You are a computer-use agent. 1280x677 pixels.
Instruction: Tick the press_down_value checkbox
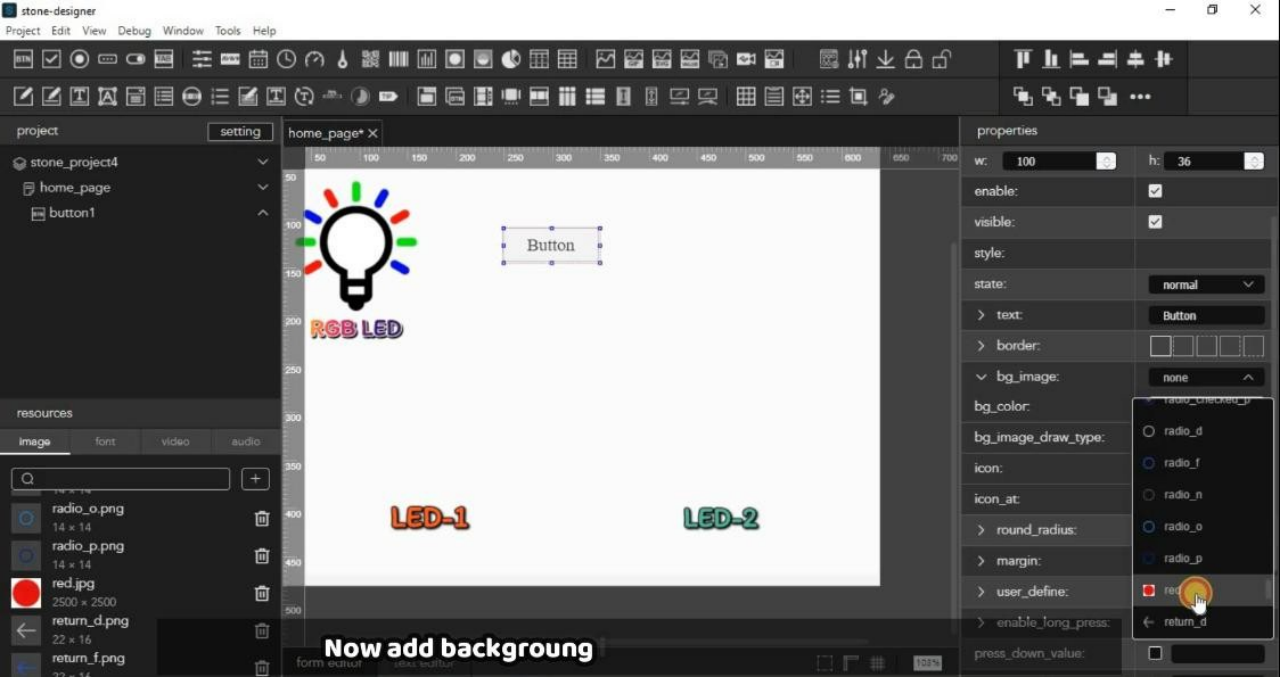tap(1155, 653)
